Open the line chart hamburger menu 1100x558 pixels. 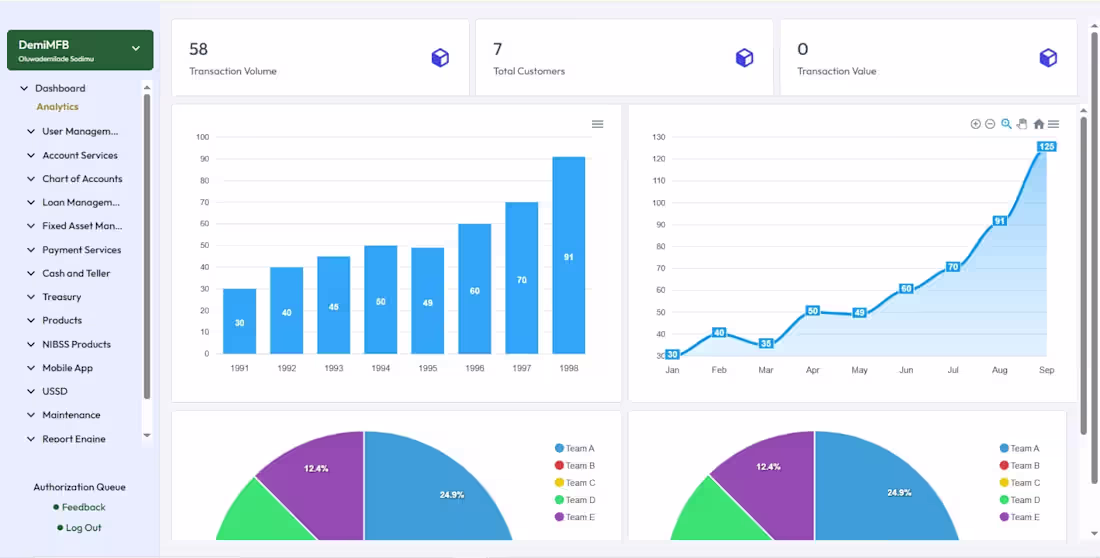(1054, 124)
